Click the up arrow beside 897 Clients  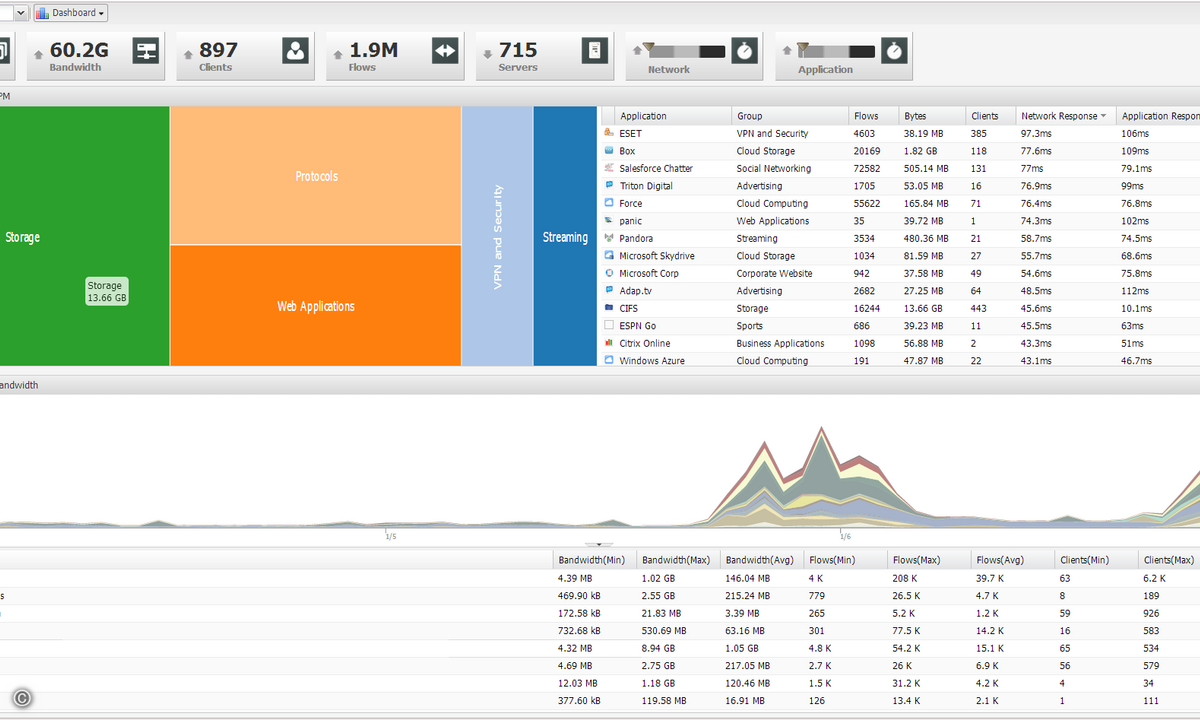click(188, 53)
